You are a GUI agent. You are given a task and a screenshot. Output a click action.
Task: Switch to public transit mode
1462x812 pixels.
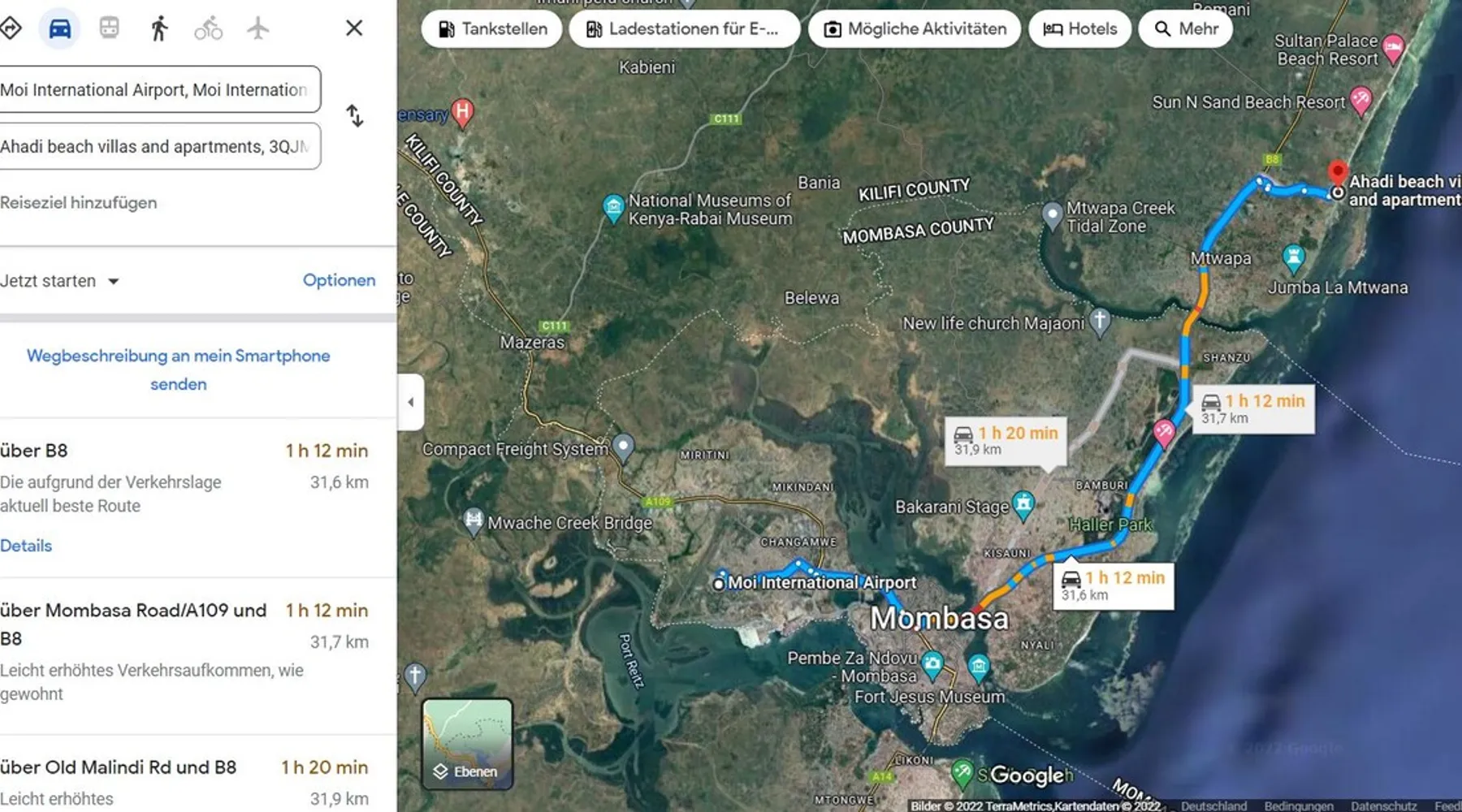(x=110, y=29)
